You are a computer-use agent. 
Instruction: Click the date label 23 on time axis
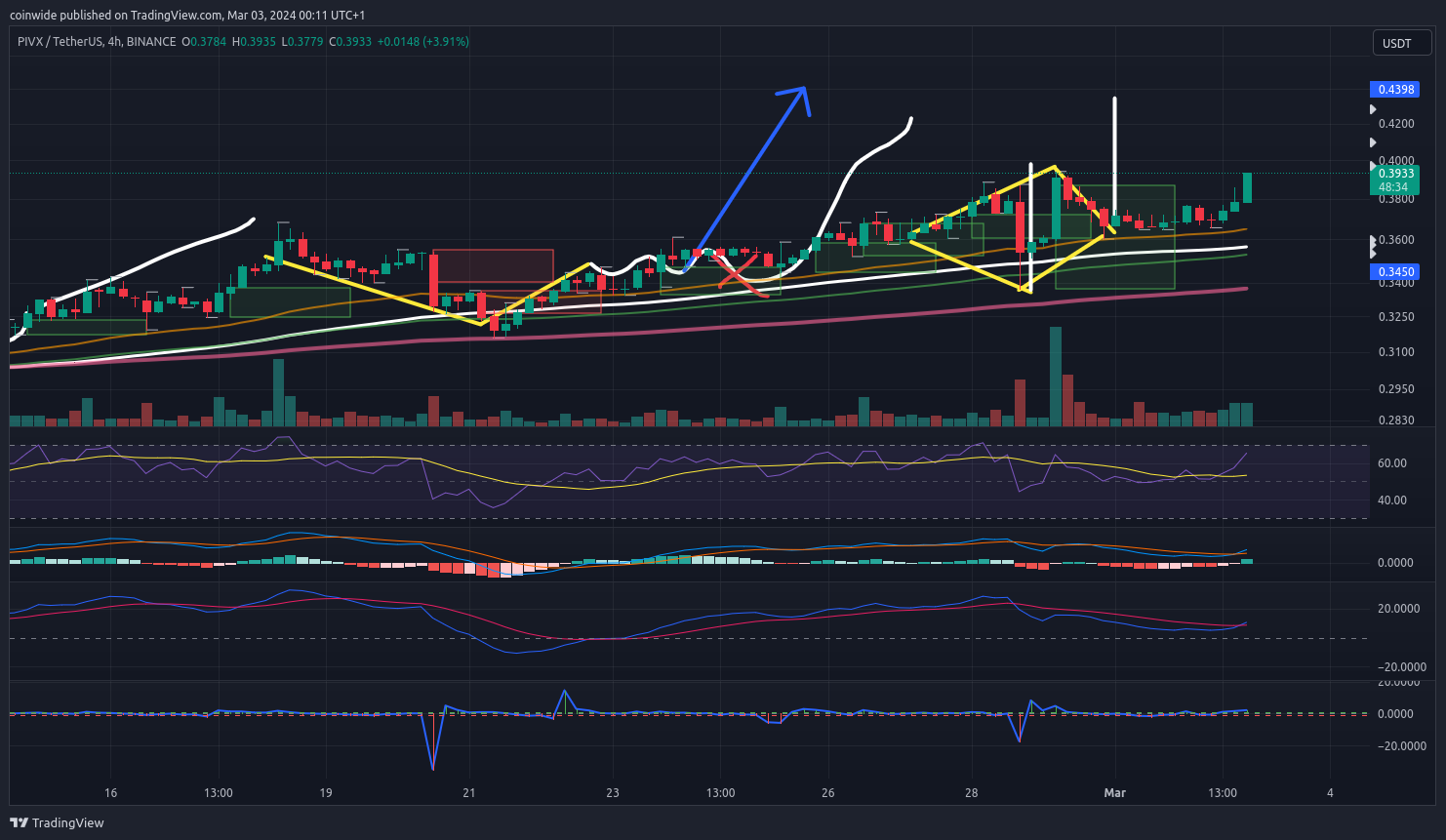pos(613,793)
